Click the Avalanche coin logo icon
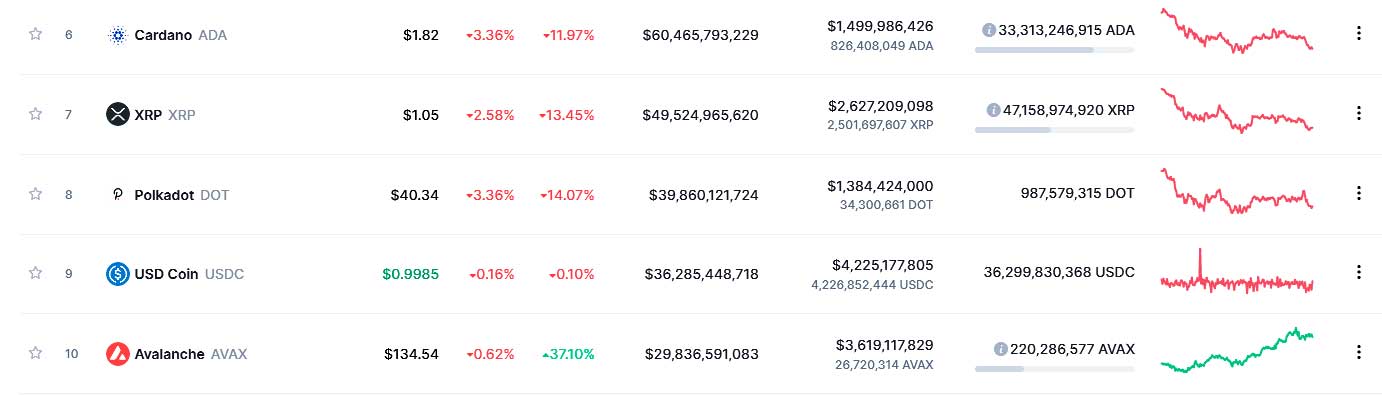The width and height of the screenshot is (1382, 395). [118, 353]
